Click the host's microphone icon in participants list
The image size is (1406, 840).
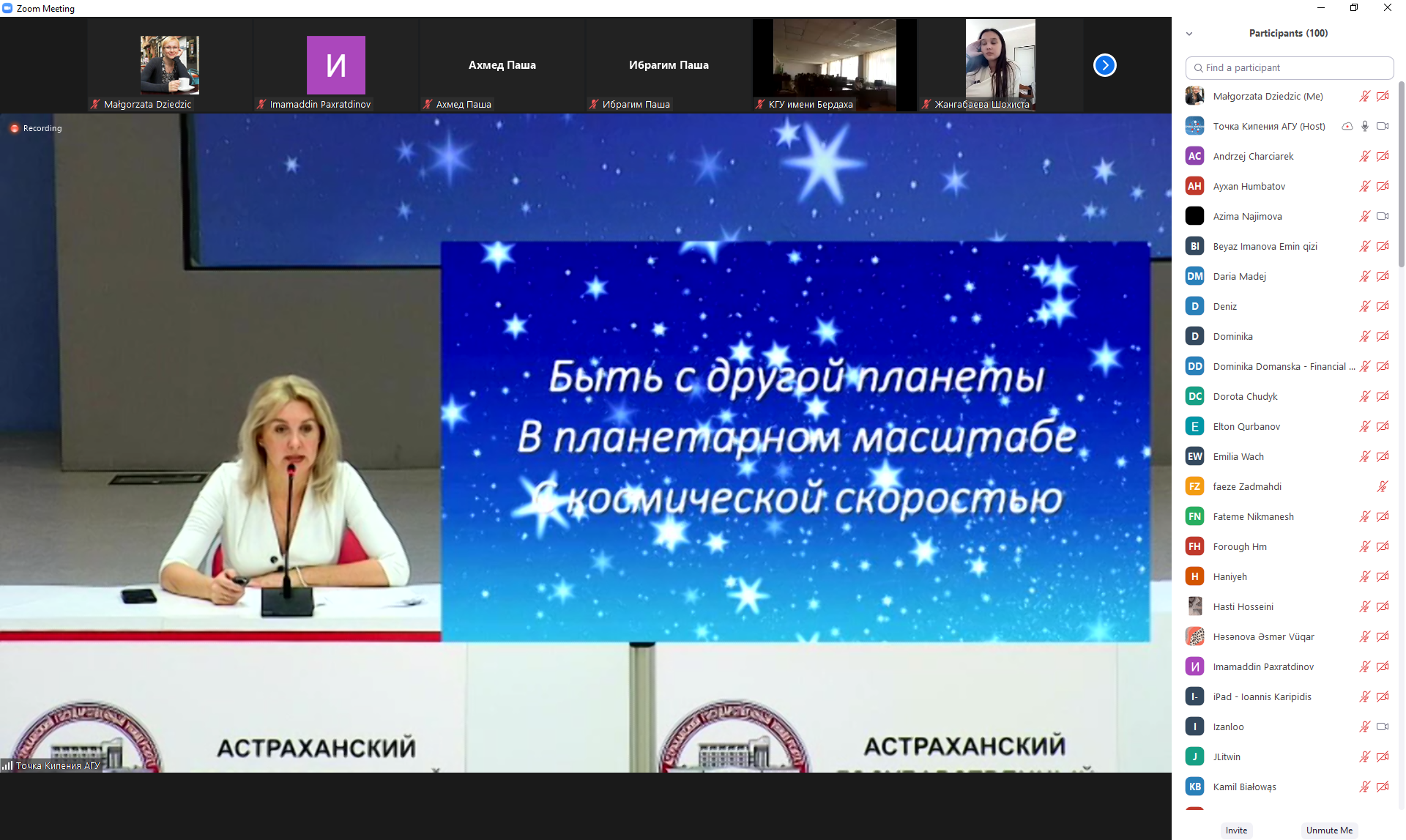click(1365, 126)
